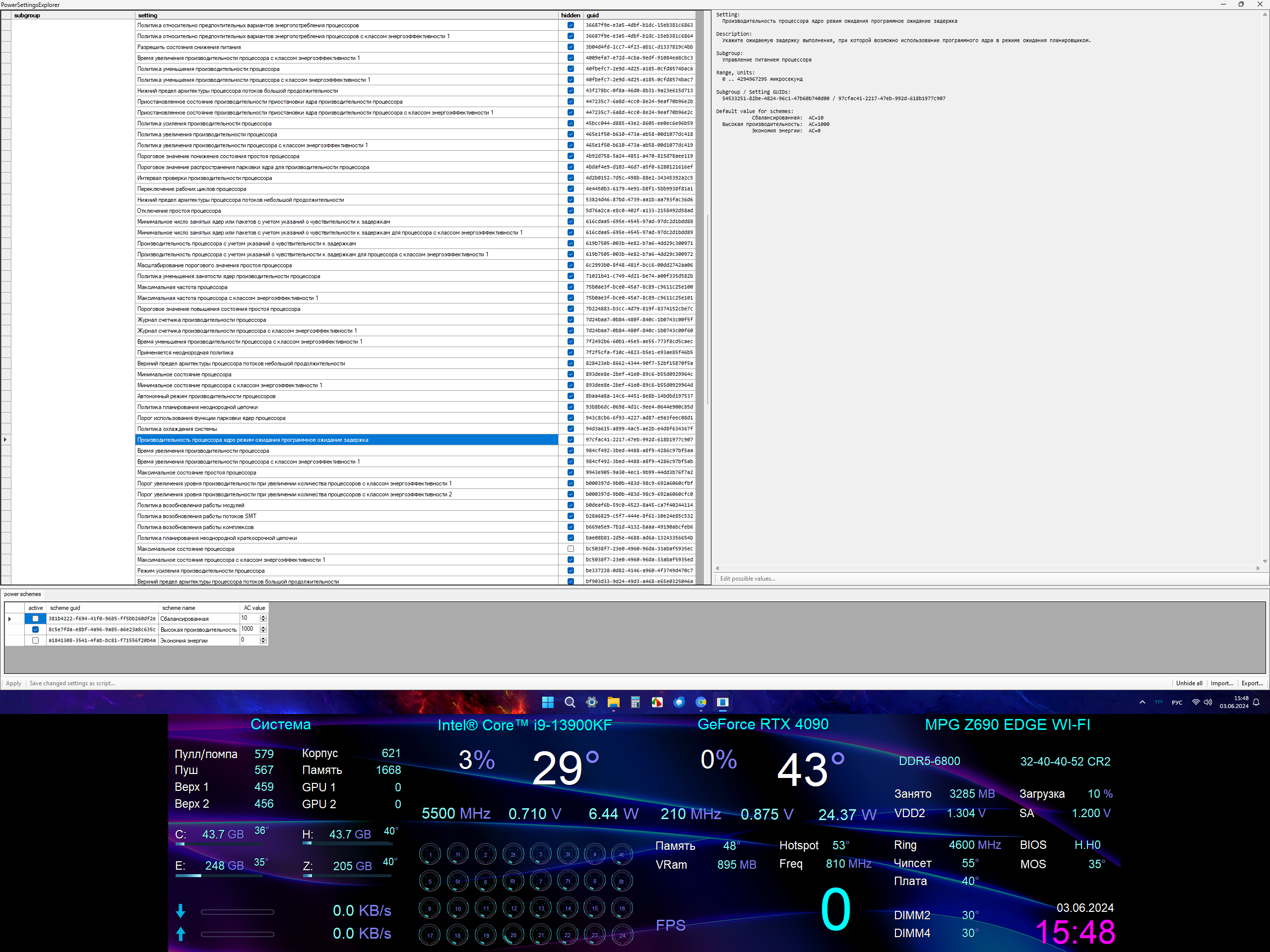Click the Export... button
1270x952 pixels.
pos(1252,683)
